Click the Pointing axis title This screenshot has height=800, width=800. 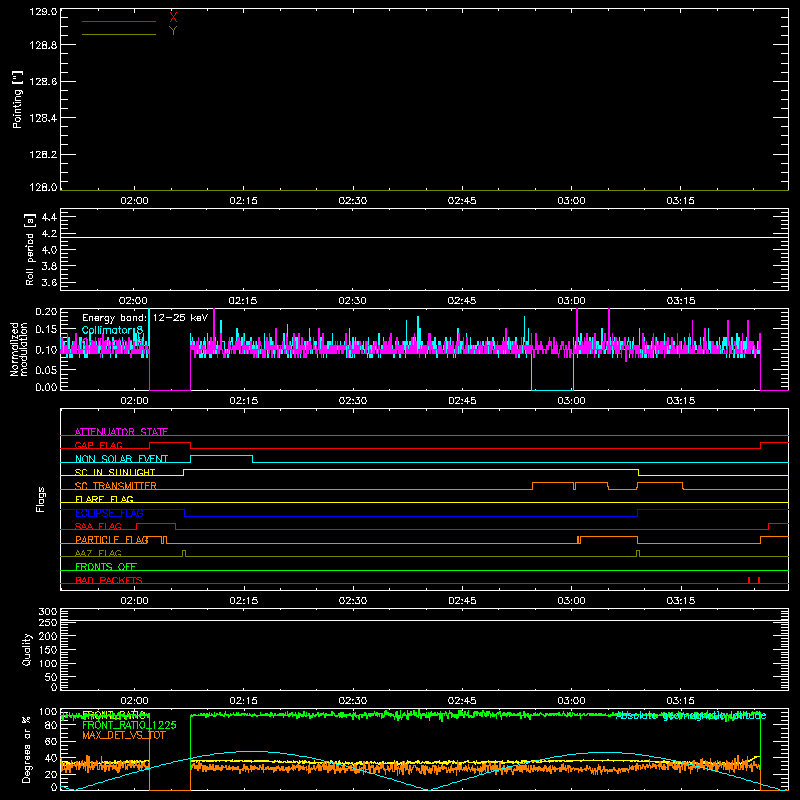coord(17,99)
